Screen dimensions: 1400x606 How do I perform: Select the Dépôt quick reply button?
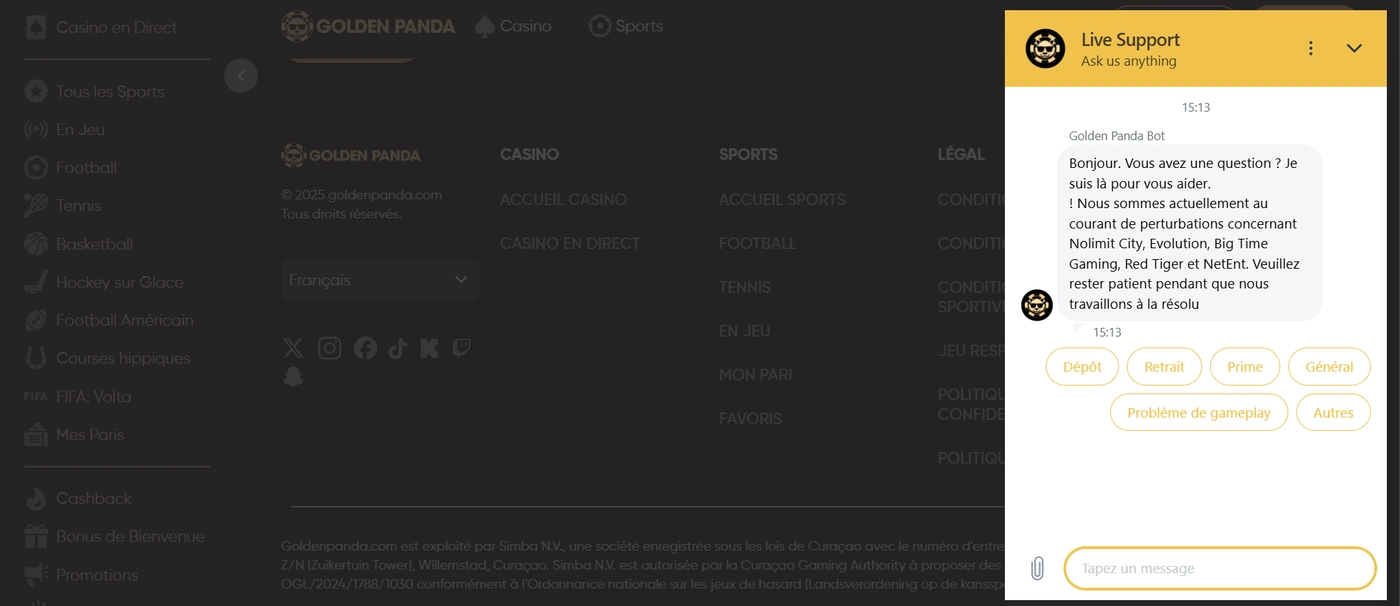point(1082,367)
